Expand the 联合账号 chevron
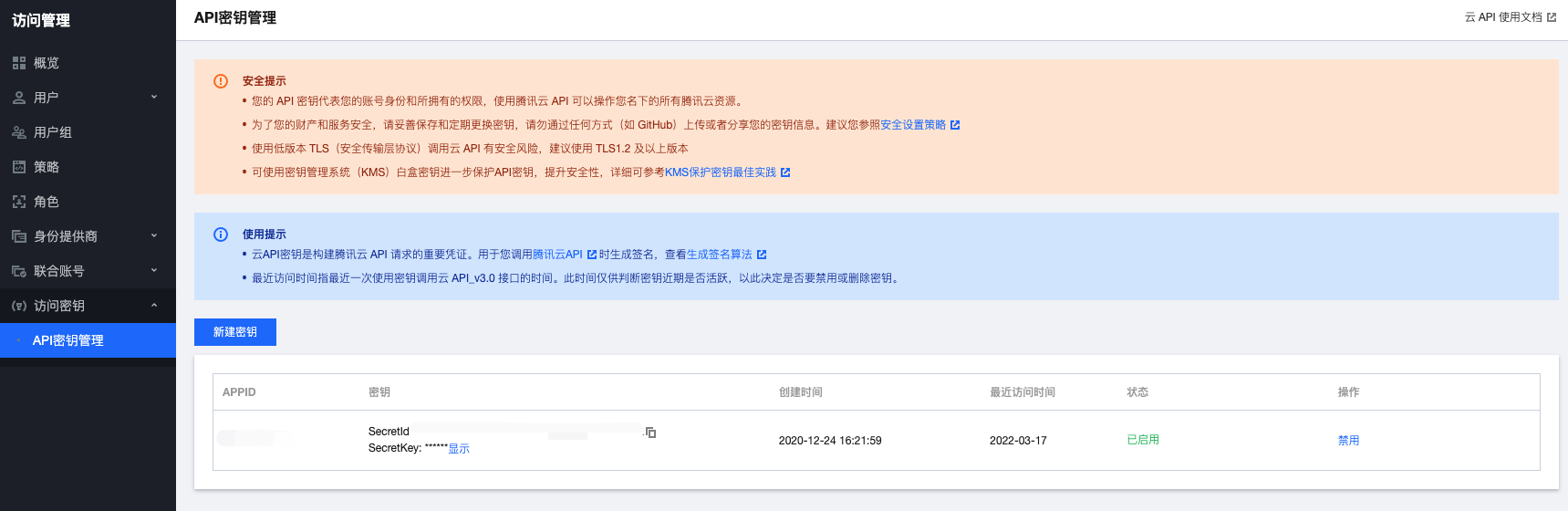Image resolution: width=1568 pixels, height=511 pixels. point(154,270)
